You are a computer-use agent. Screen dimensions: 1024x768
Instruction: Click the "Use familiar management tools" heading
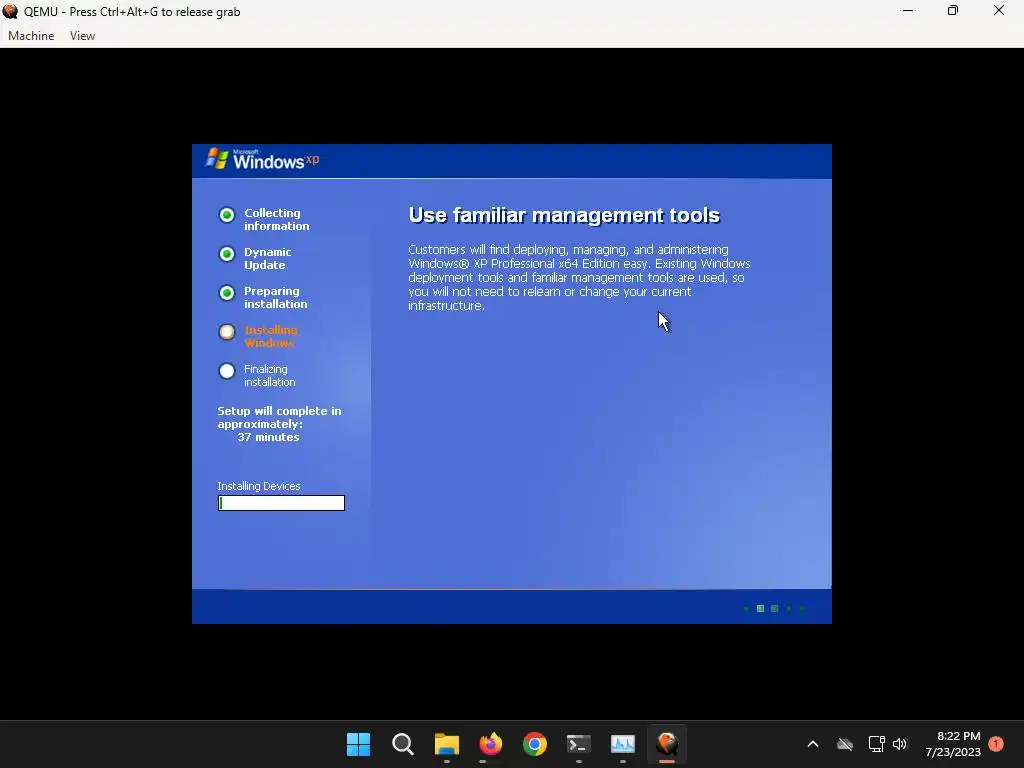click(564, 216)
